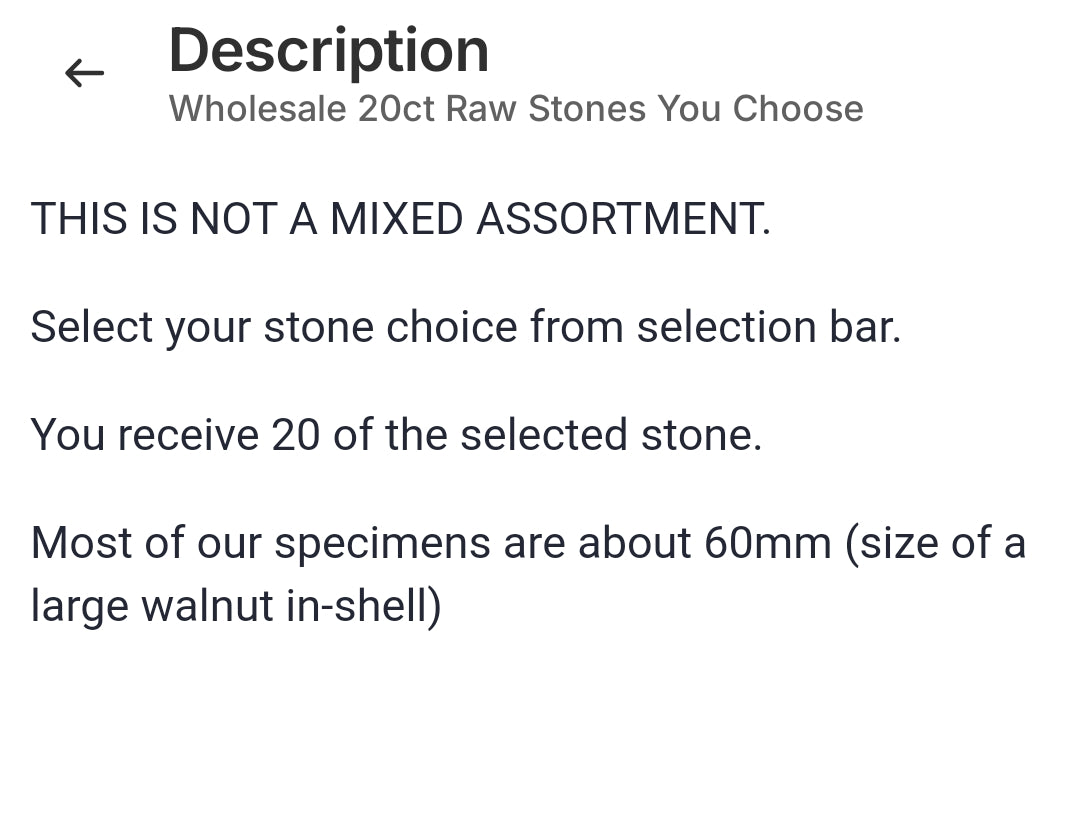
Task: Tap the word 'walnut'
Action: click(x=207, y=606)
